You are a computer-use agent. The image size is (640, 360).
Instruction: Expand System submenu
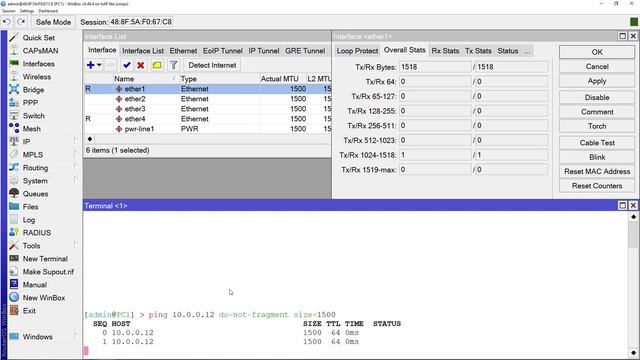(75, 181)
